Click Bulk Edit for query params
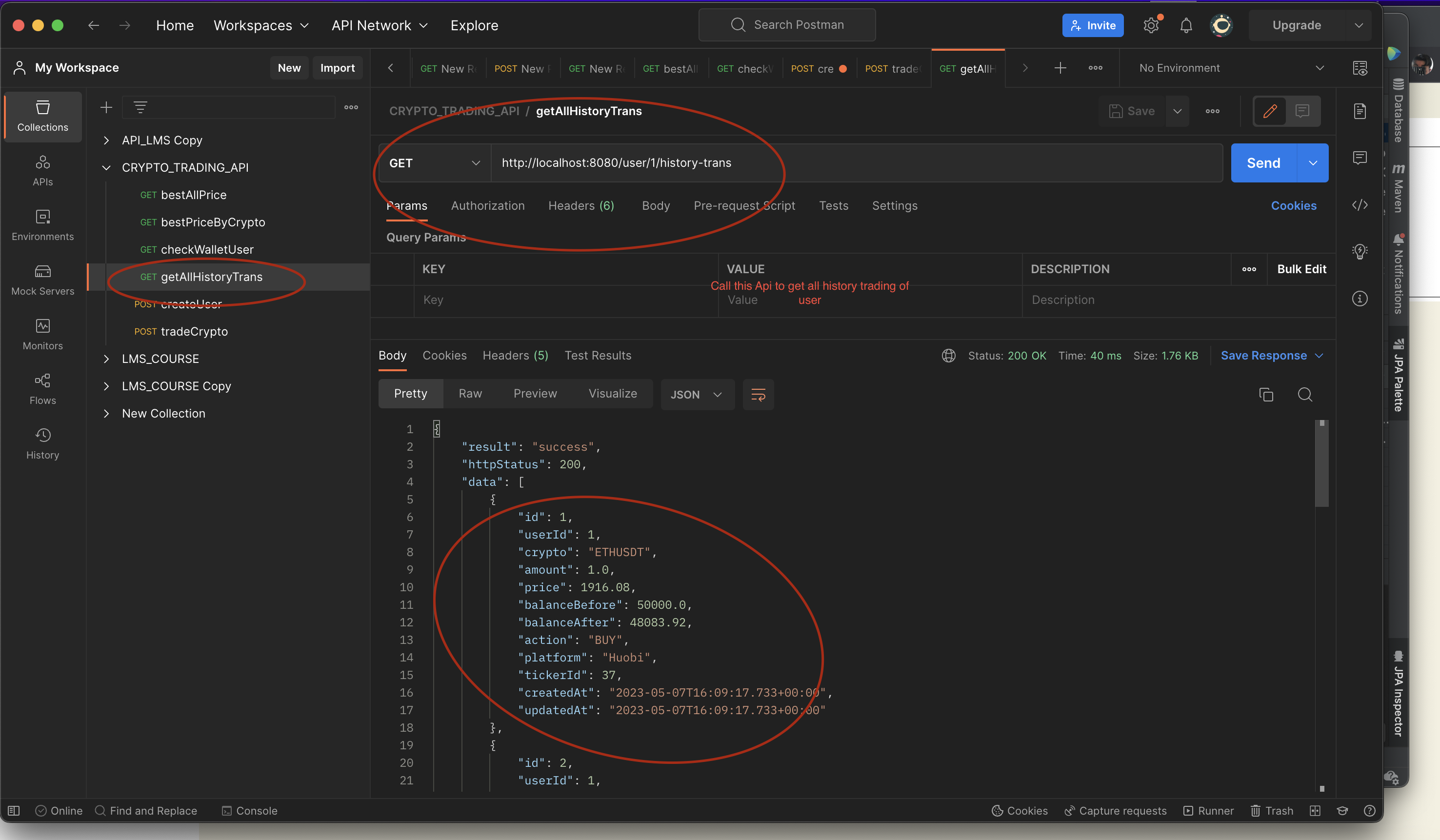The width and height of the screenshot is (1440, 840). coord(1301,269)
